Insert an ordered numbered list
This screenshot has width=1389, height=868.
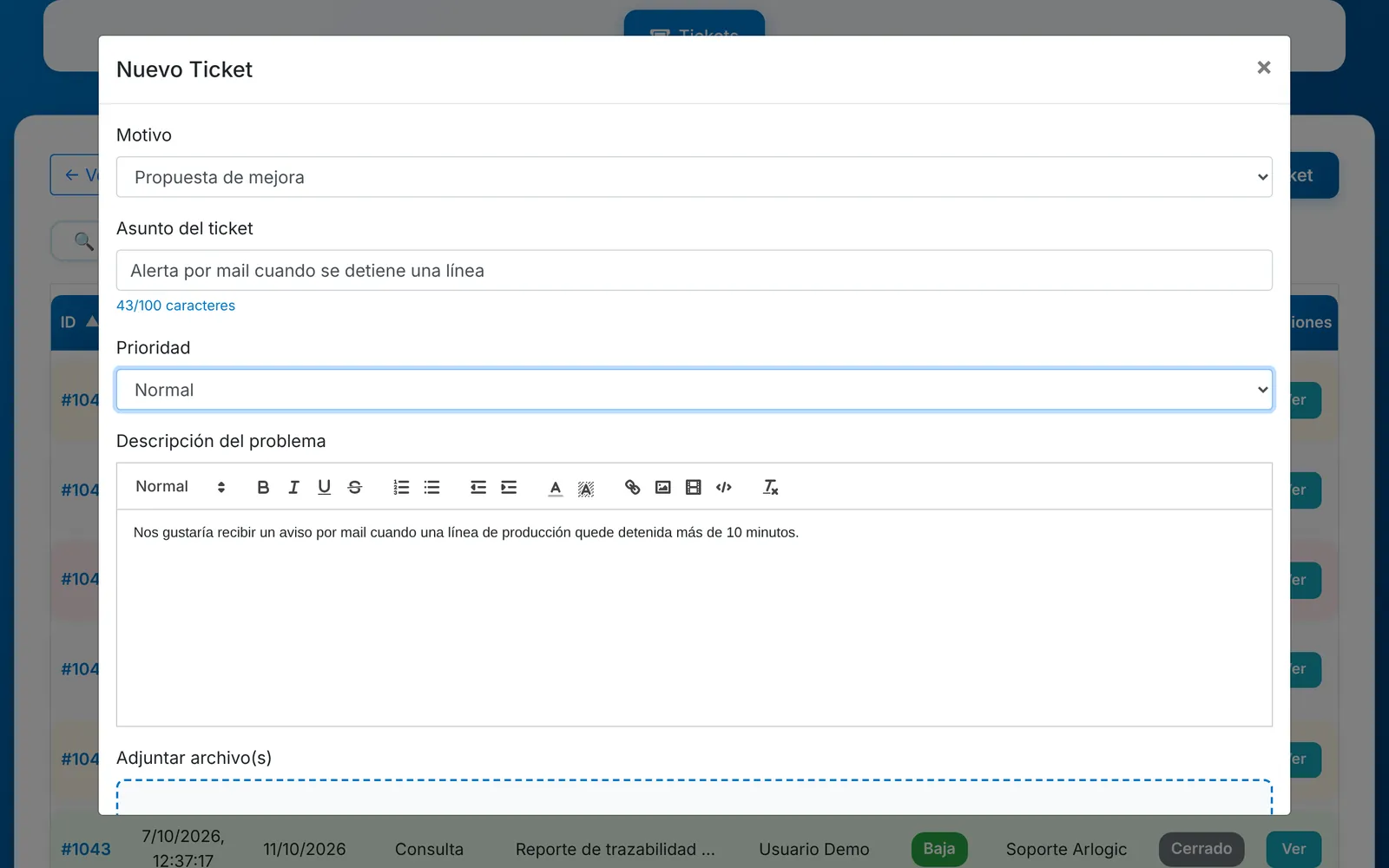click(401, 487)
